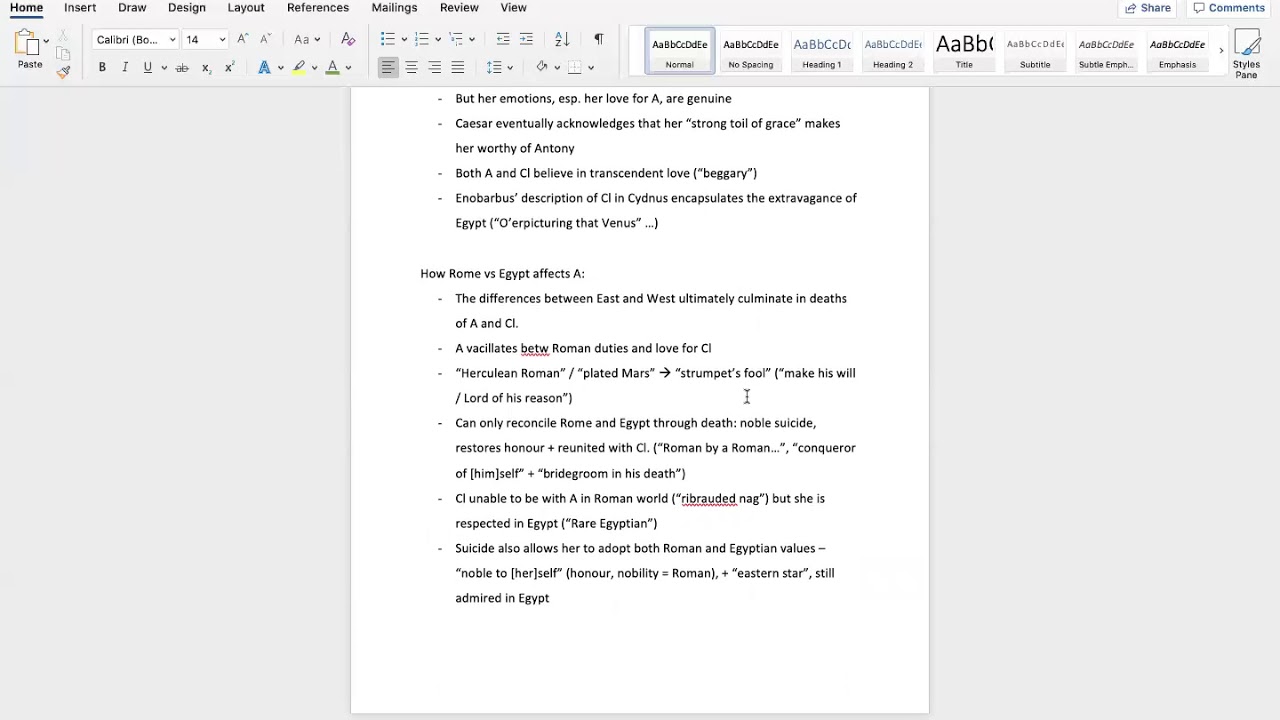Apply numbered list formatting

[x=421, y=39]
